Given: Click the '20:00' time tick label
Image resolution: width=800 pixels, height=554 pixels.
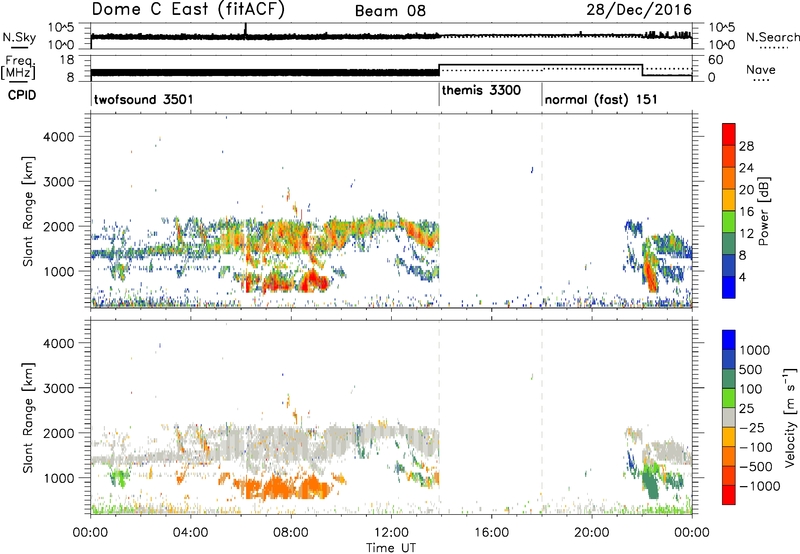Looking at the screenshot, I should pyautogui.click(x=592, y=533).
